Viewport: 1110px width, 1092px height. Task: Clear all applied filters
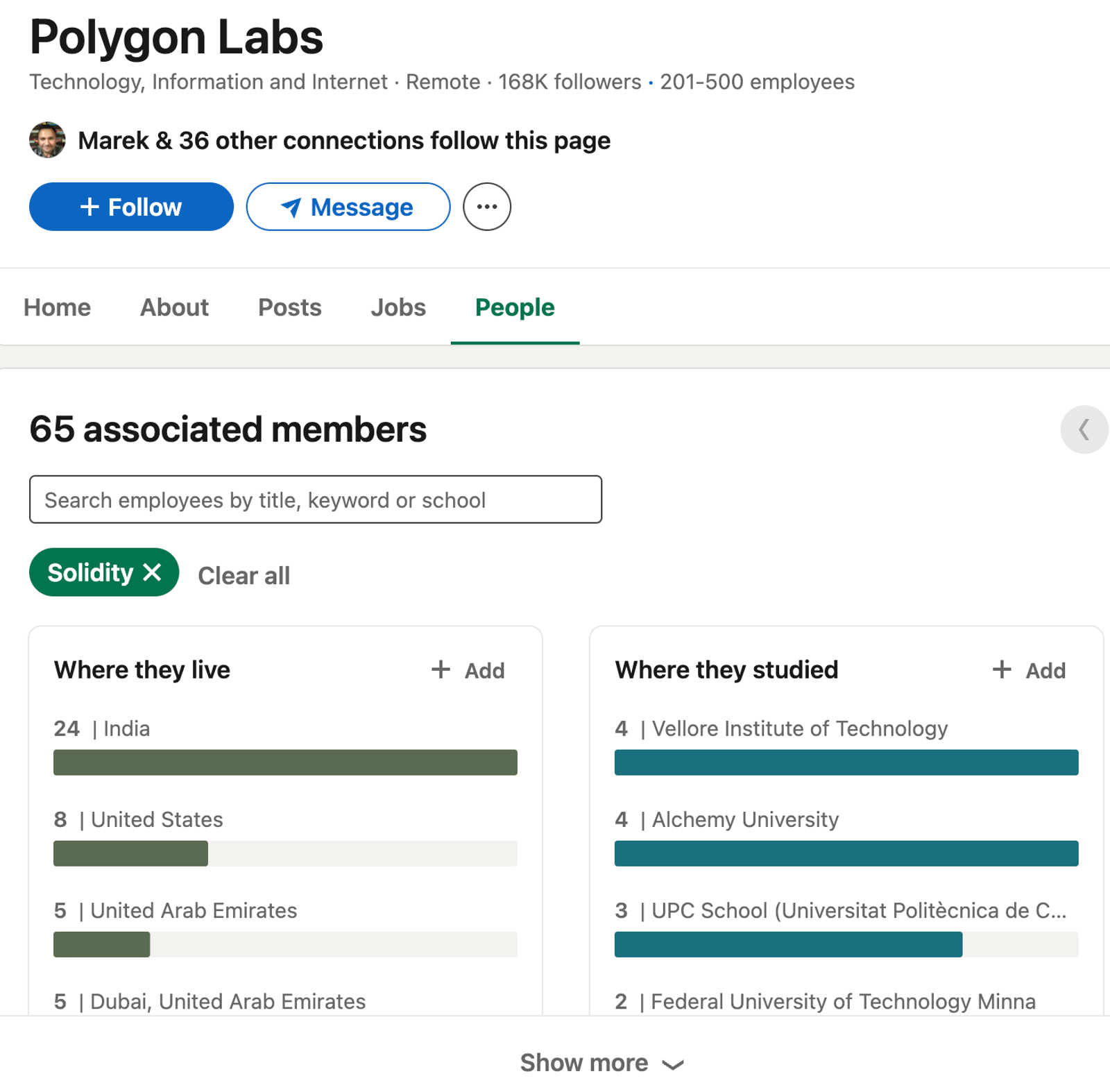tap(244, 576)
